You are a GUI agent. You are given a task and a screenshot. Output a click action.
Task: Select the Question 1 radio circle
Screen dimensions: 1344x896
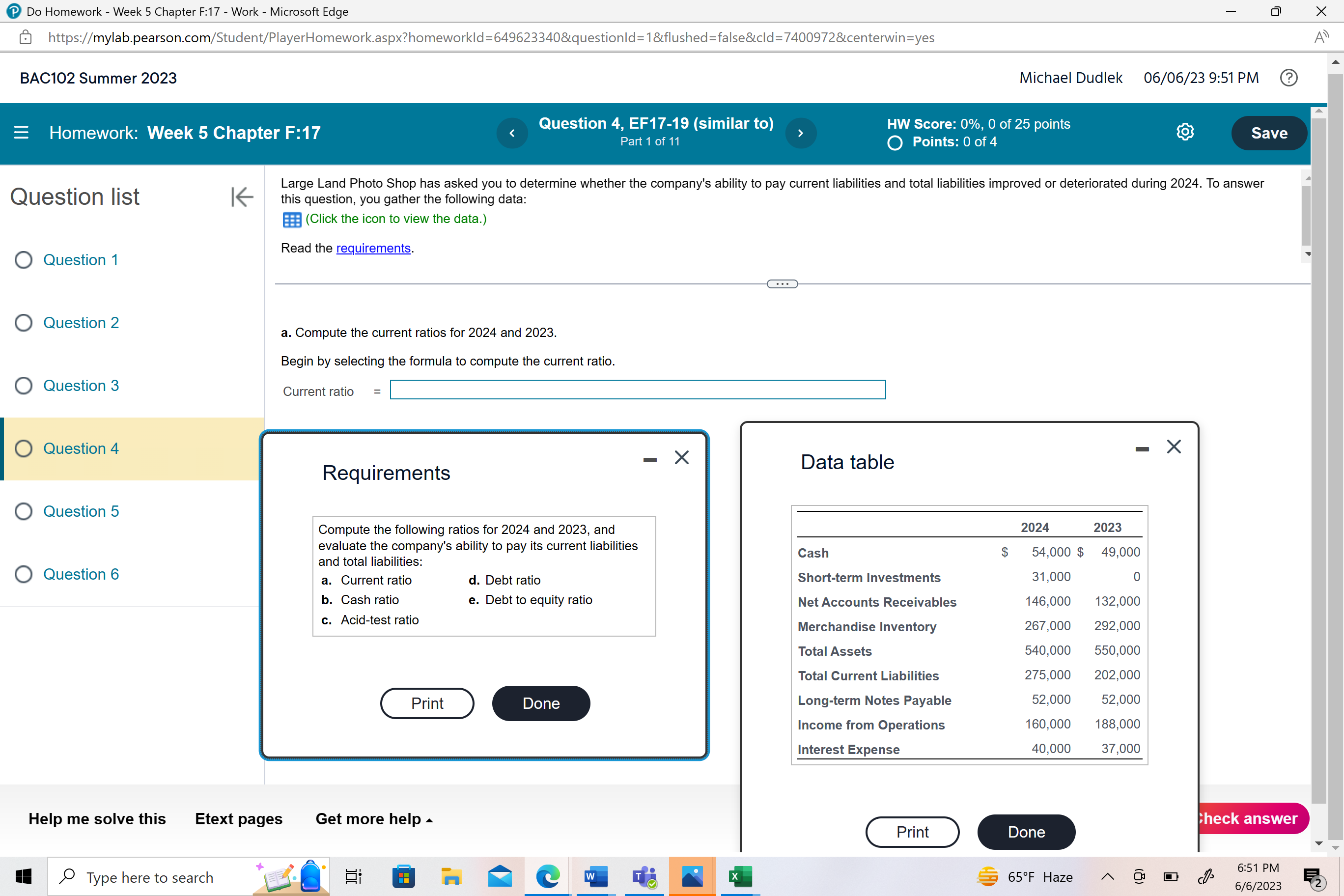pyautogui.click(x=24, y=260)
